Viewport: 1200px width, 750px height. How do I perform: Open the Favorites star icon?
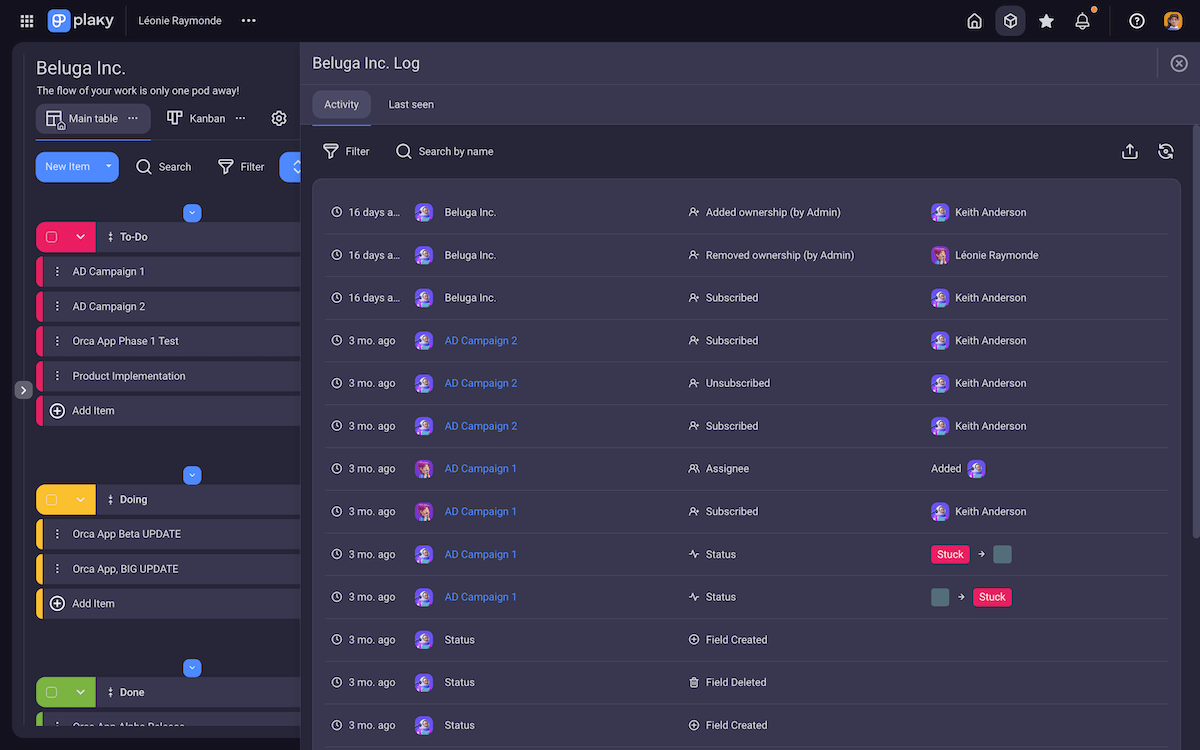1046,20
